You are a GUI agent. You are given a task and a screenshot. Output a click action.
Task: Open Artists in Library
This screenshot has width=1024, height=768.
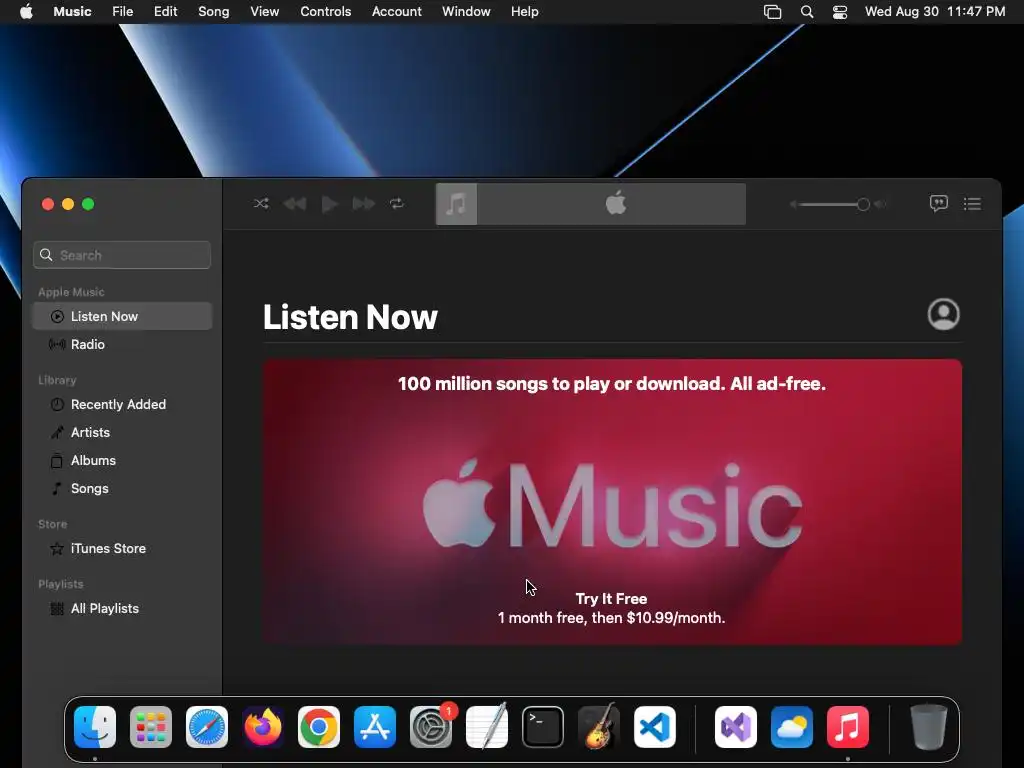[122, 432]
